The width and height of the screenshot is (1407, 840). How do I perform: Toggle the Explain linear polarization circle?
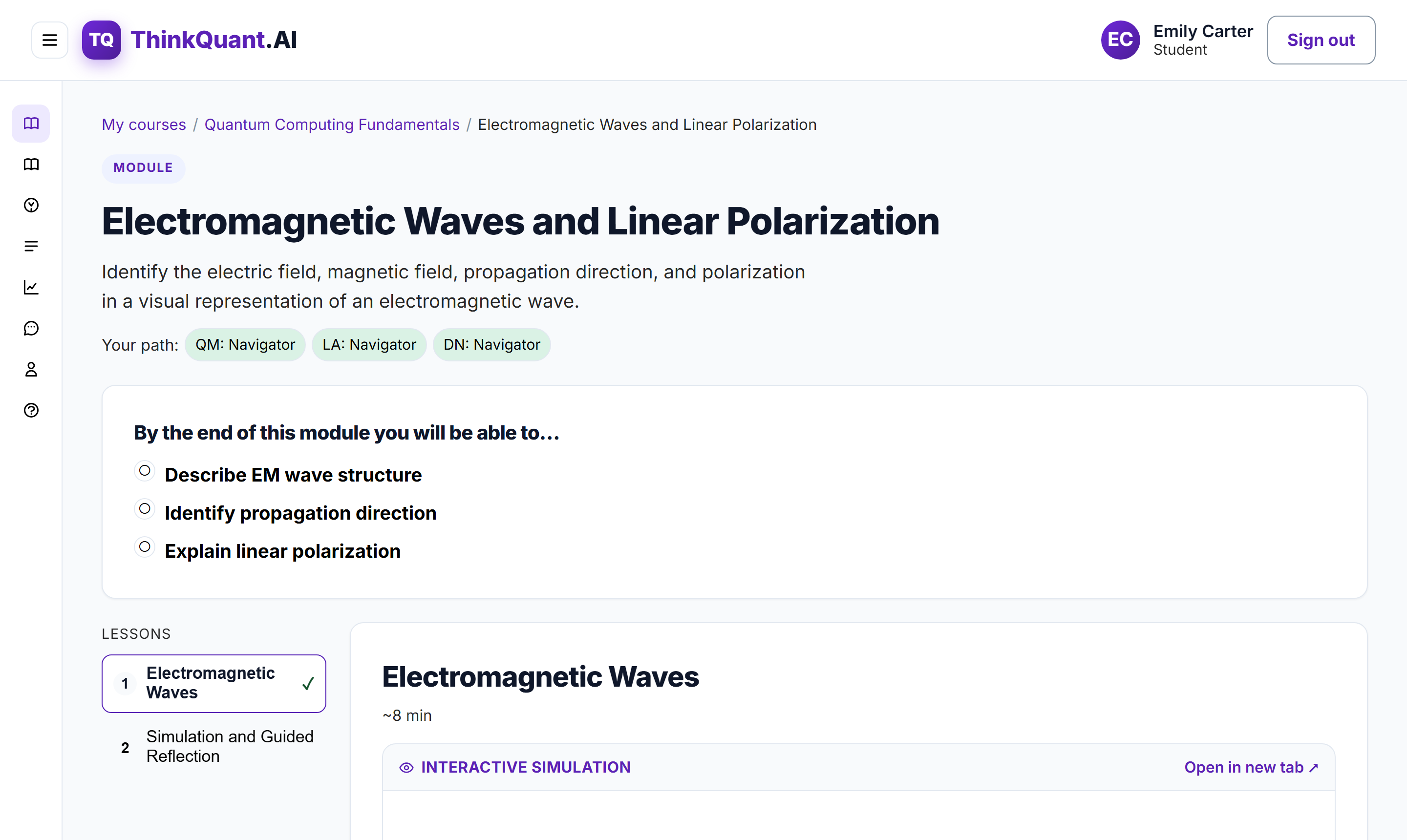click(145, 547)
